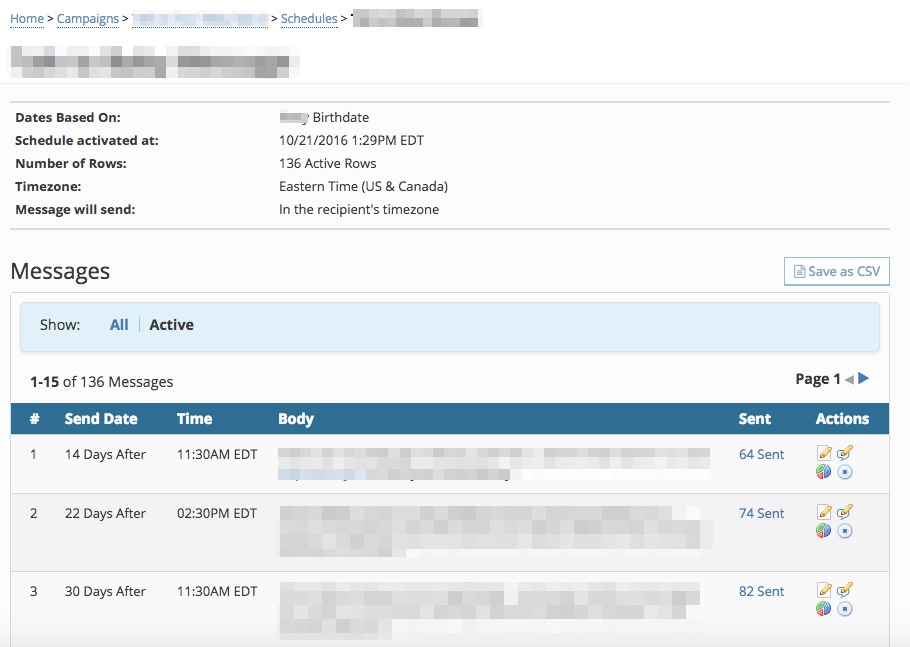Click the stop icon for message 1
The height and width of the screenshot is (647, 910).
[845, 472]
